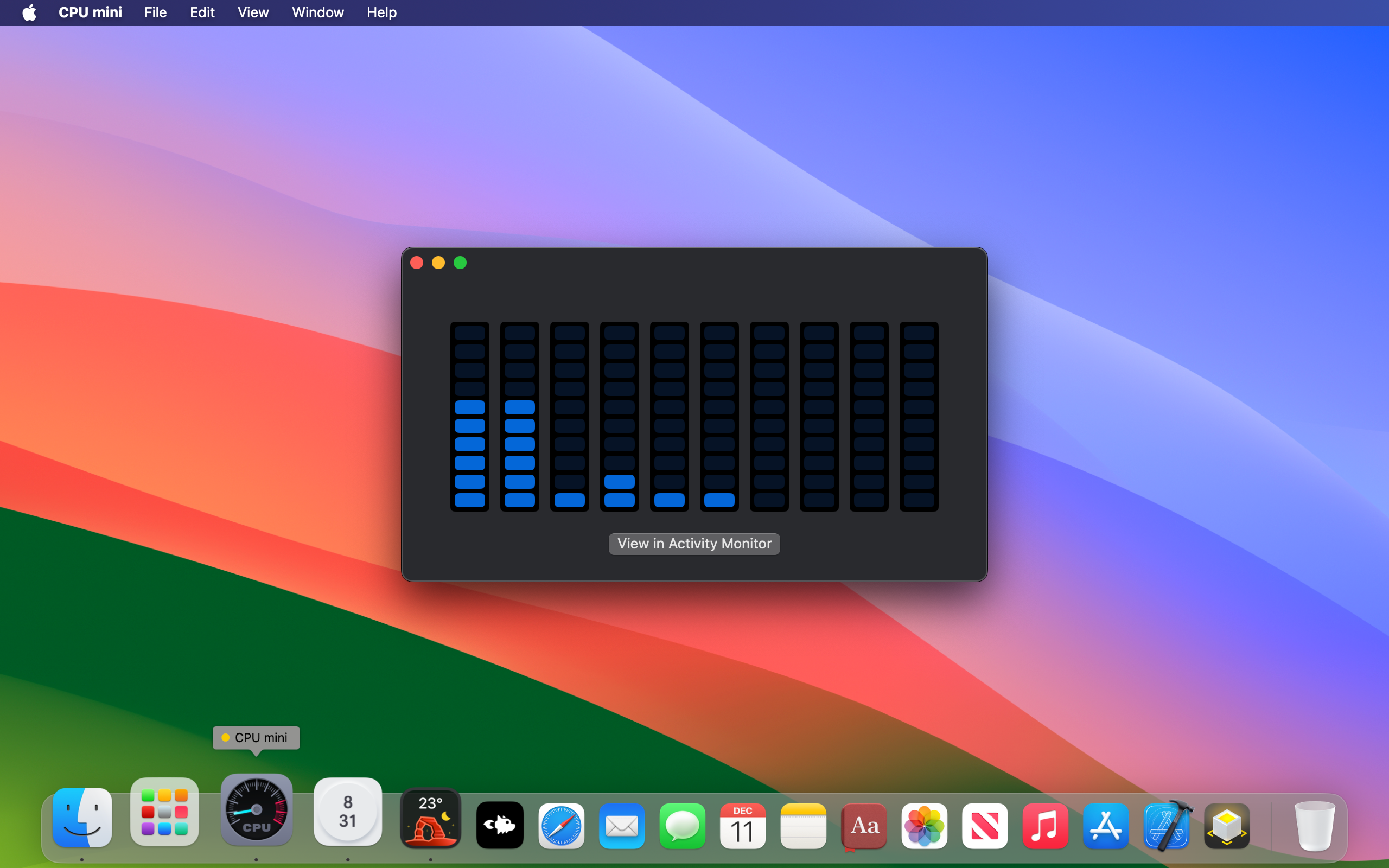
Task: Click the Photos app icon
Action: [924, 826]
